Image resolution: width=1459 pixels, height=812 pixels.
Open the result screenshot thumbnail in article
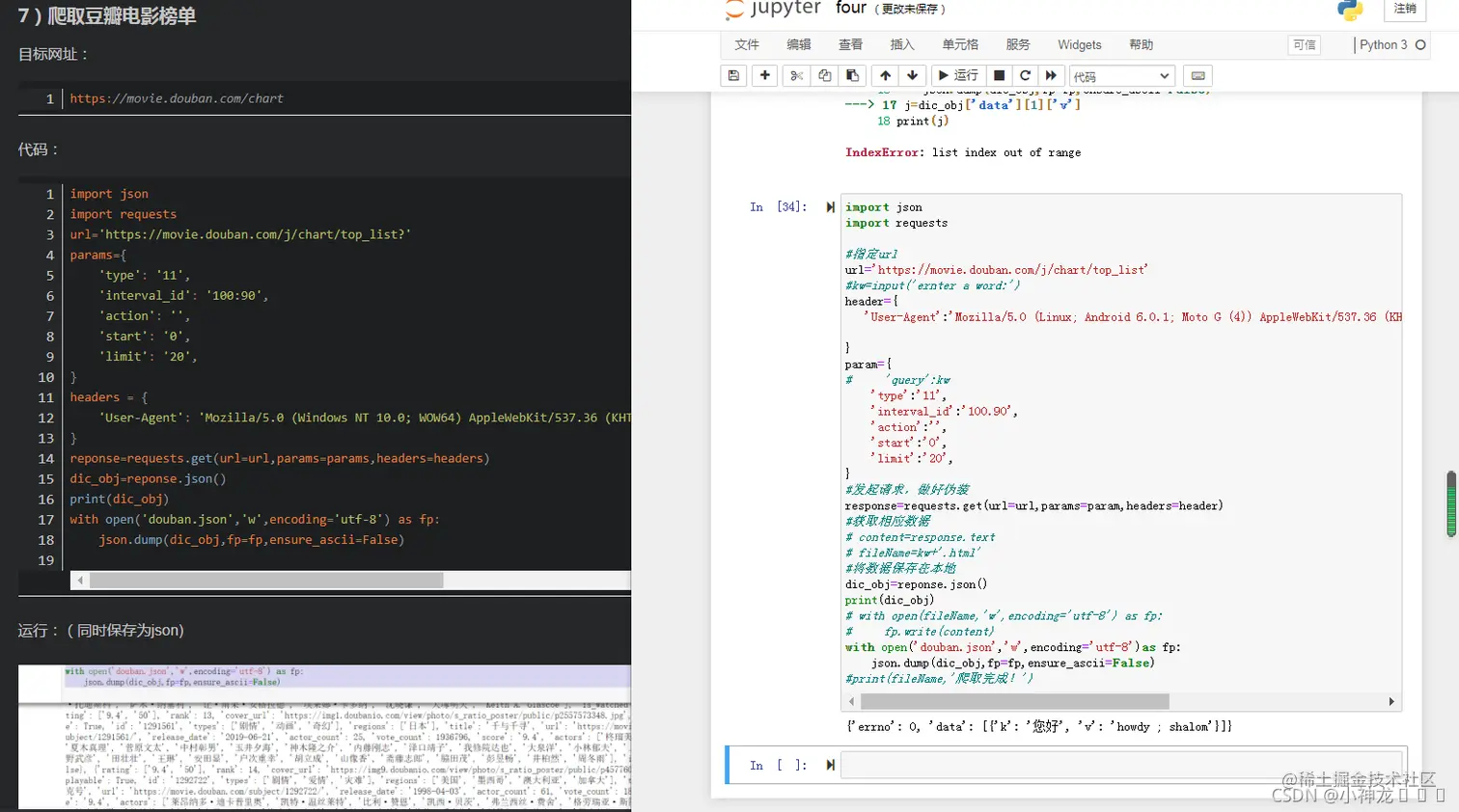pyautogui.click(x=324, y=738)
